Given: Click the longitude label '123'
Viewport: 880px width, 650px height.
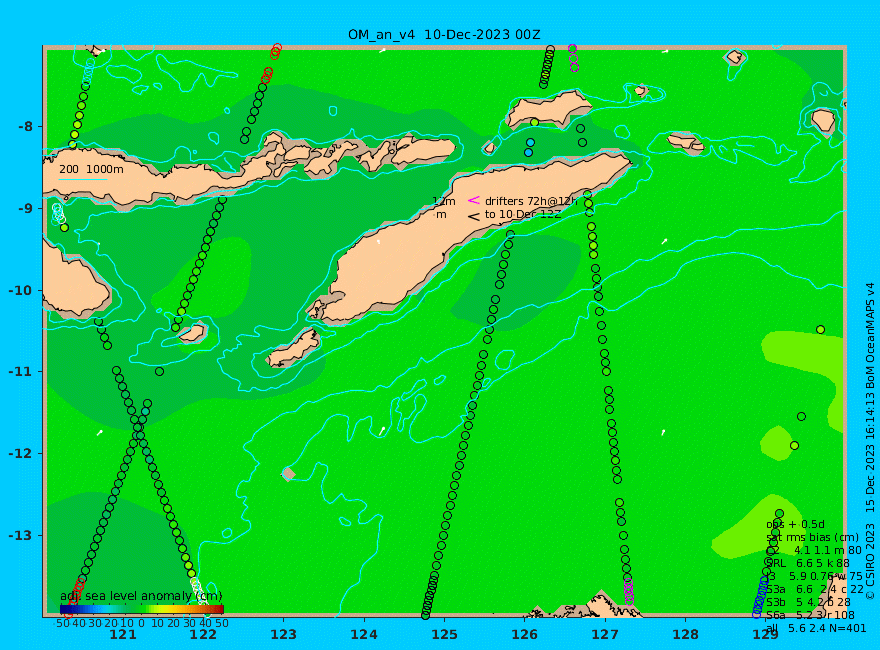Looking at the screenshot, I should (x=283, y=635).
